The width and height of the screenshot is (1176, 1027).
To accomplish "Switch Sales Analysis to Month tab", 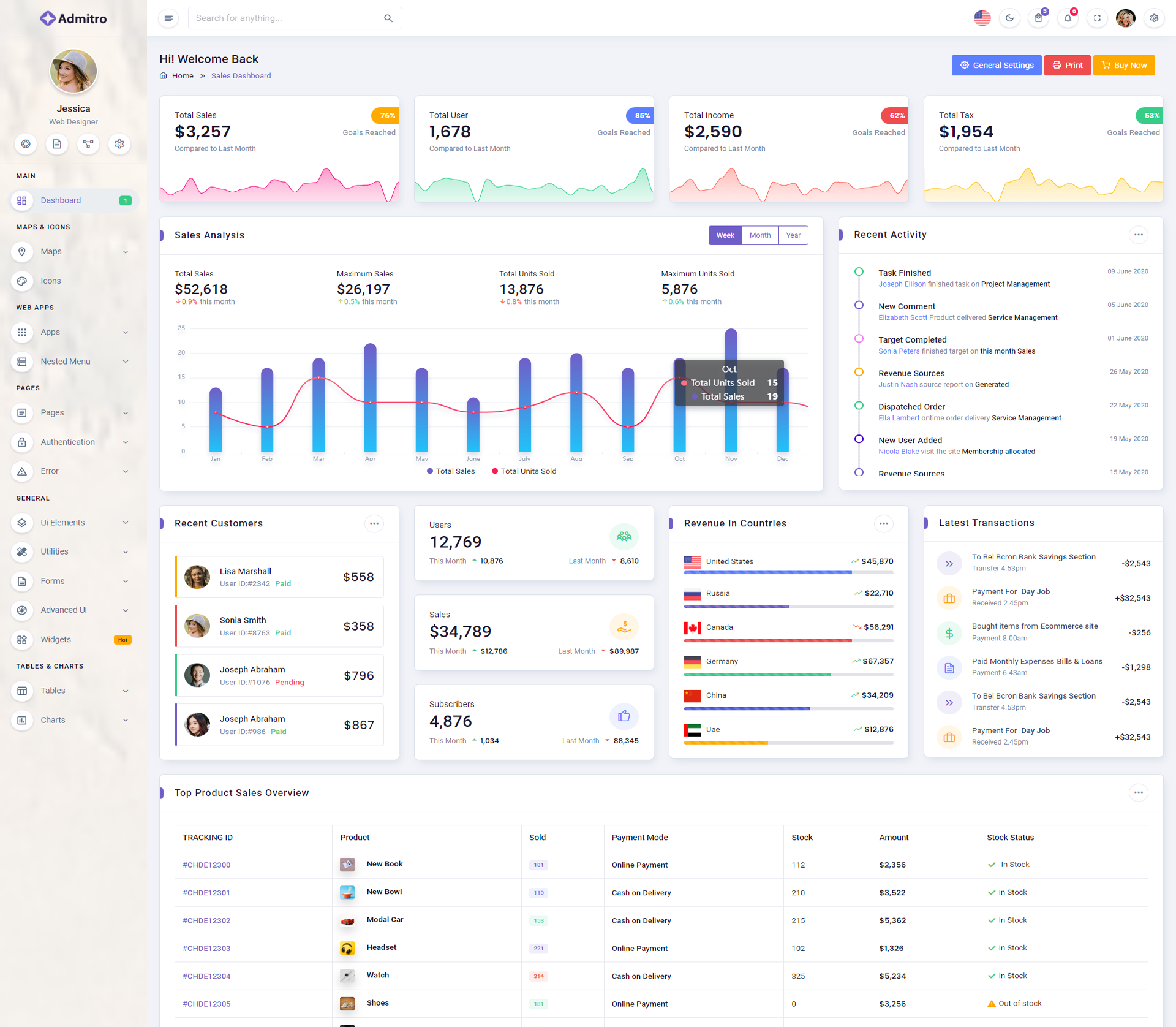I will pos(759,235).
